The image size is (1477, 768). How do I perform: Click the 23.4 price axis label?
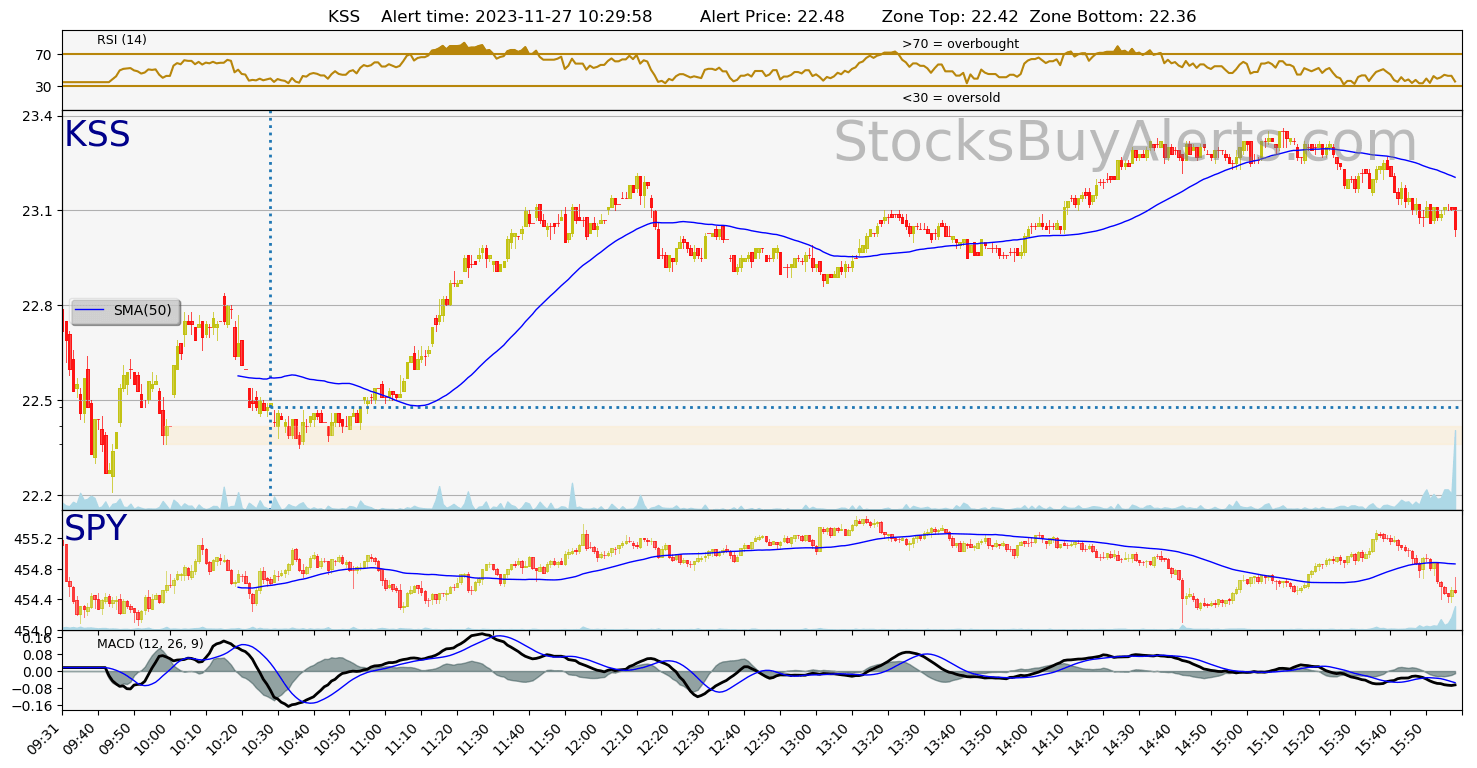pos(36,117)
